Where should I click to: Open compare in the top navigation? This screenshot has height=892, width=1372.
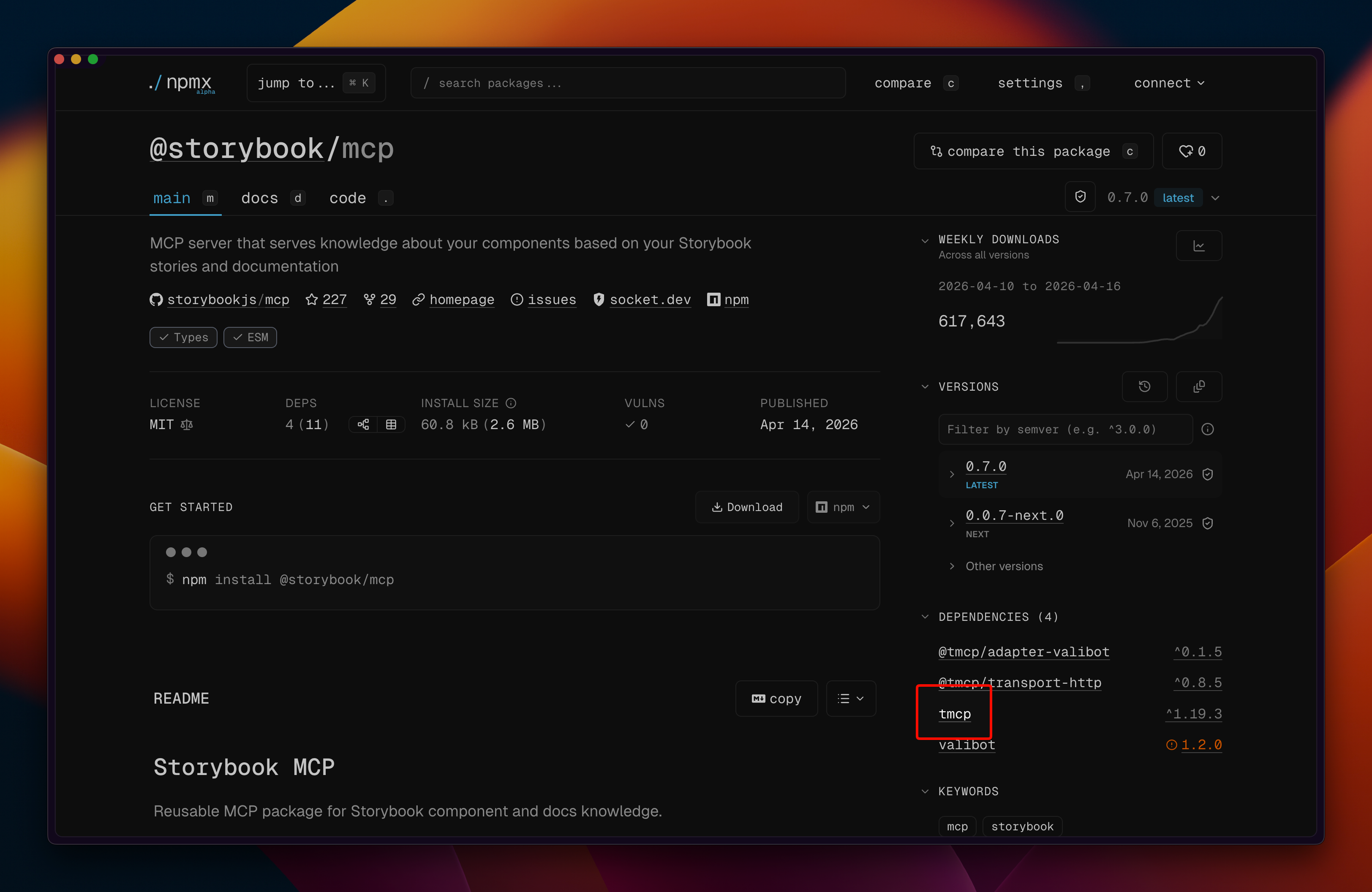coord(916,83)
